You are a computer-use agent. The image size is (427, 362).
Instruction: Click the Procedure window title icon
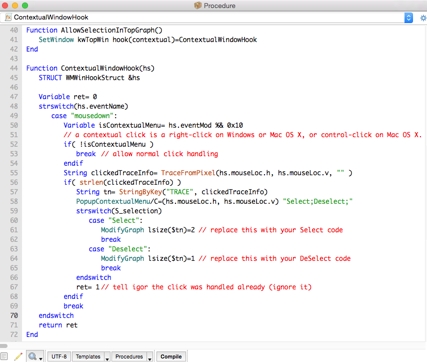coord(198,5)
